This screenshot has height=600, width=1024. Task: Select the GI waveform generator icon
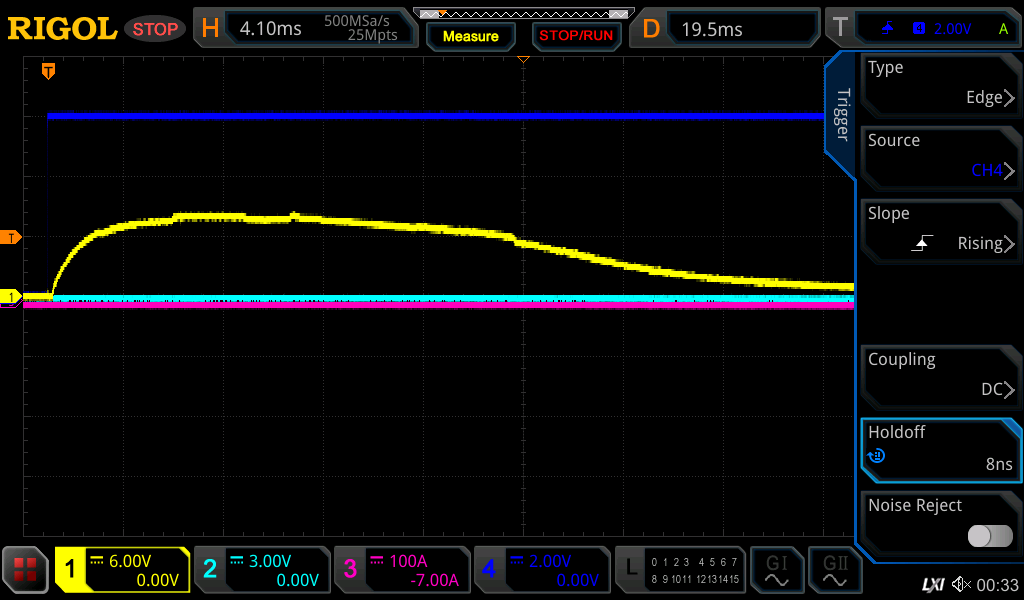776,570
